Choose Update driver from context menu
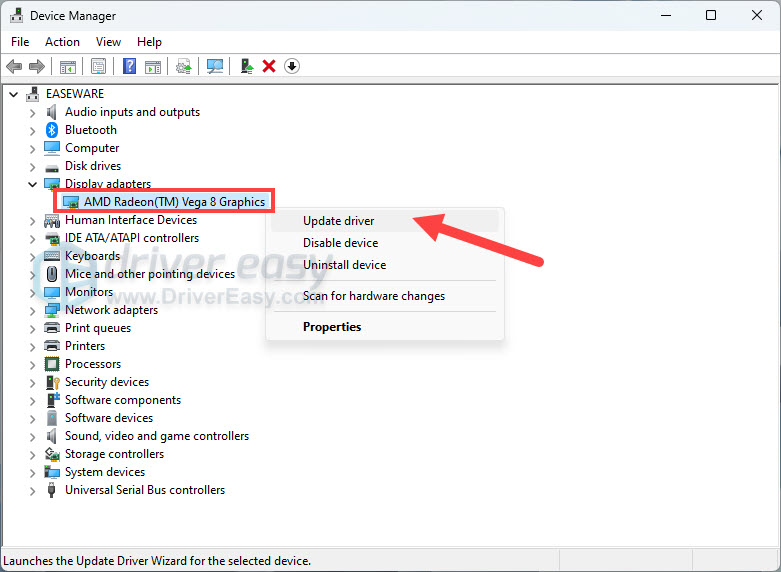The height and width of the screenshot is (572, 781). [x=338, y=221]
